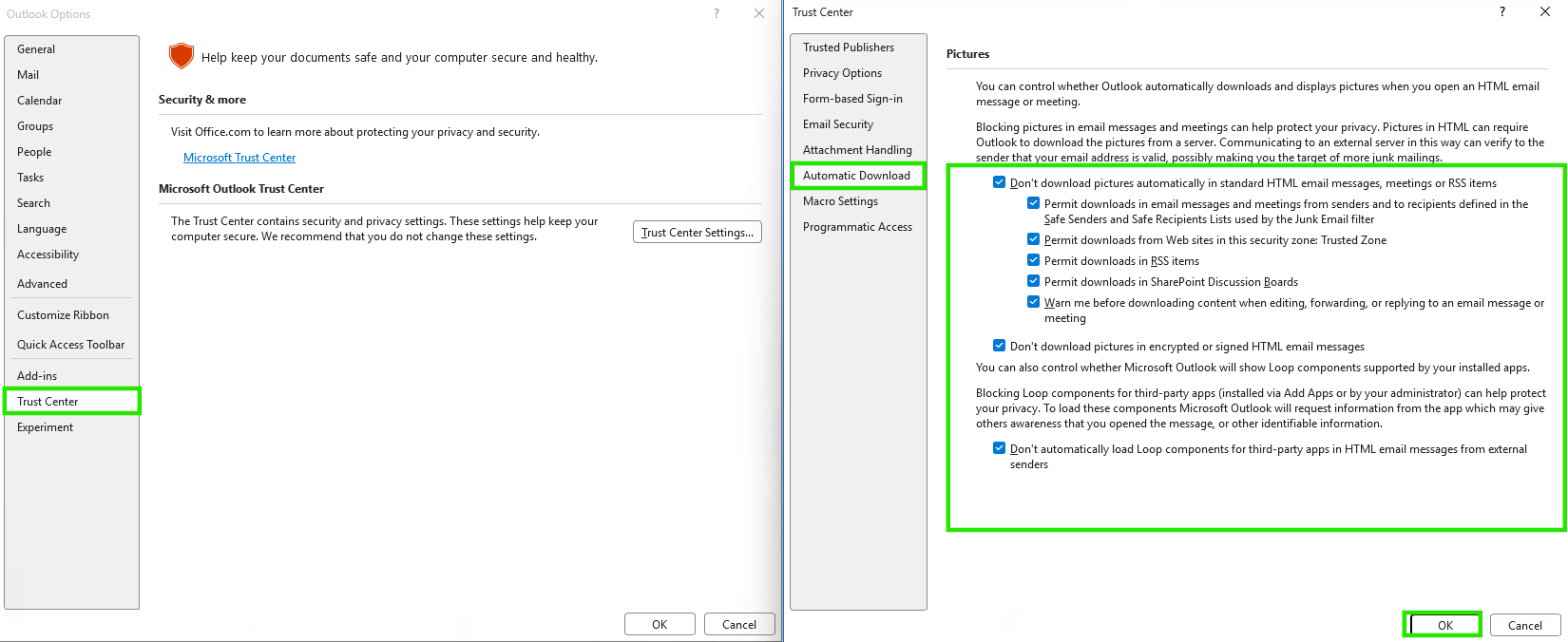Image resolution: width=1568 pixels, height=642 pixels.
Task: Select Programmatic Access section
Action: [x=858, y=227]
